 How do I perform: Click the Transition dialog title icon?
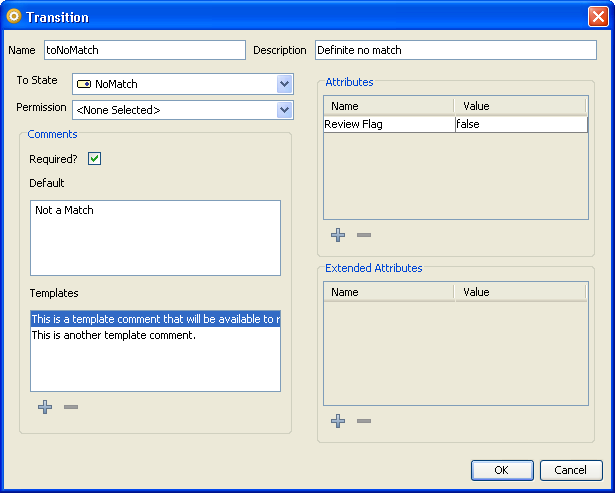coord(14,16)
